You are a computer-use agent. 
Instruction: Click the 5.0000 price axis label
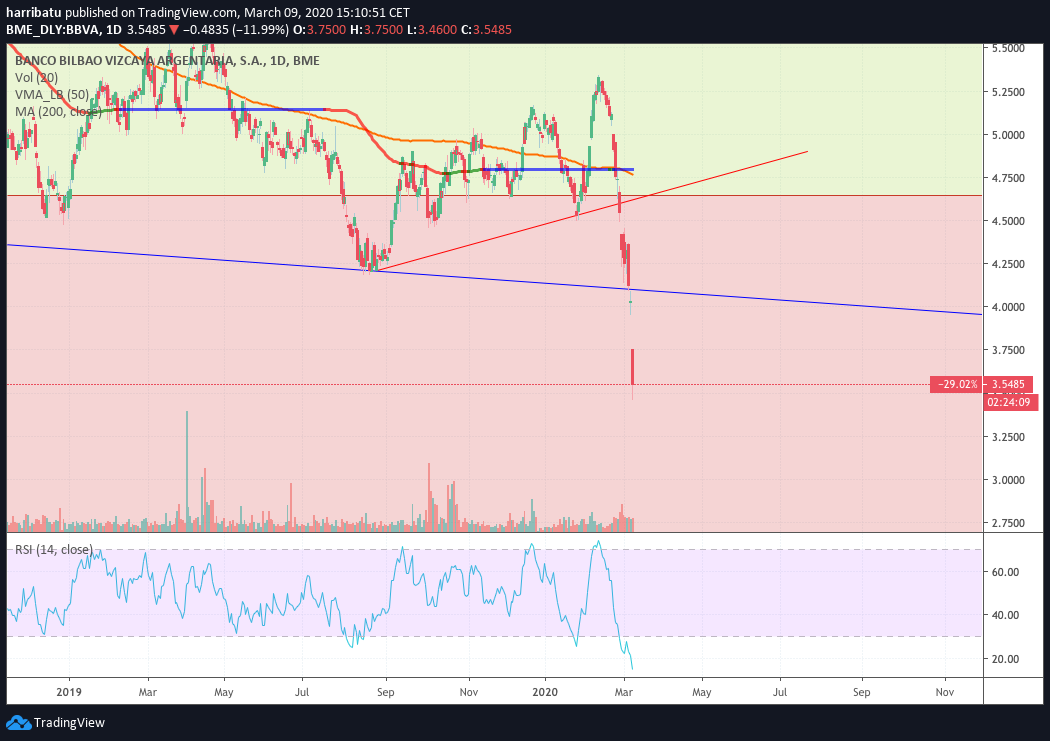tap(1008, 135)
